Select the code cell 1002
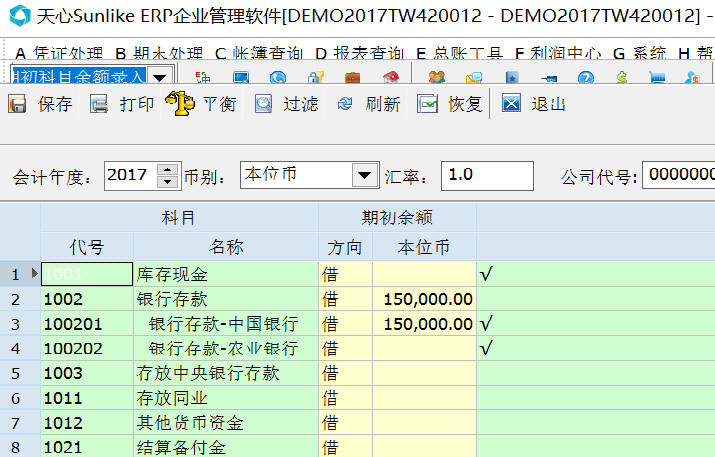 [x=87, y=299]
